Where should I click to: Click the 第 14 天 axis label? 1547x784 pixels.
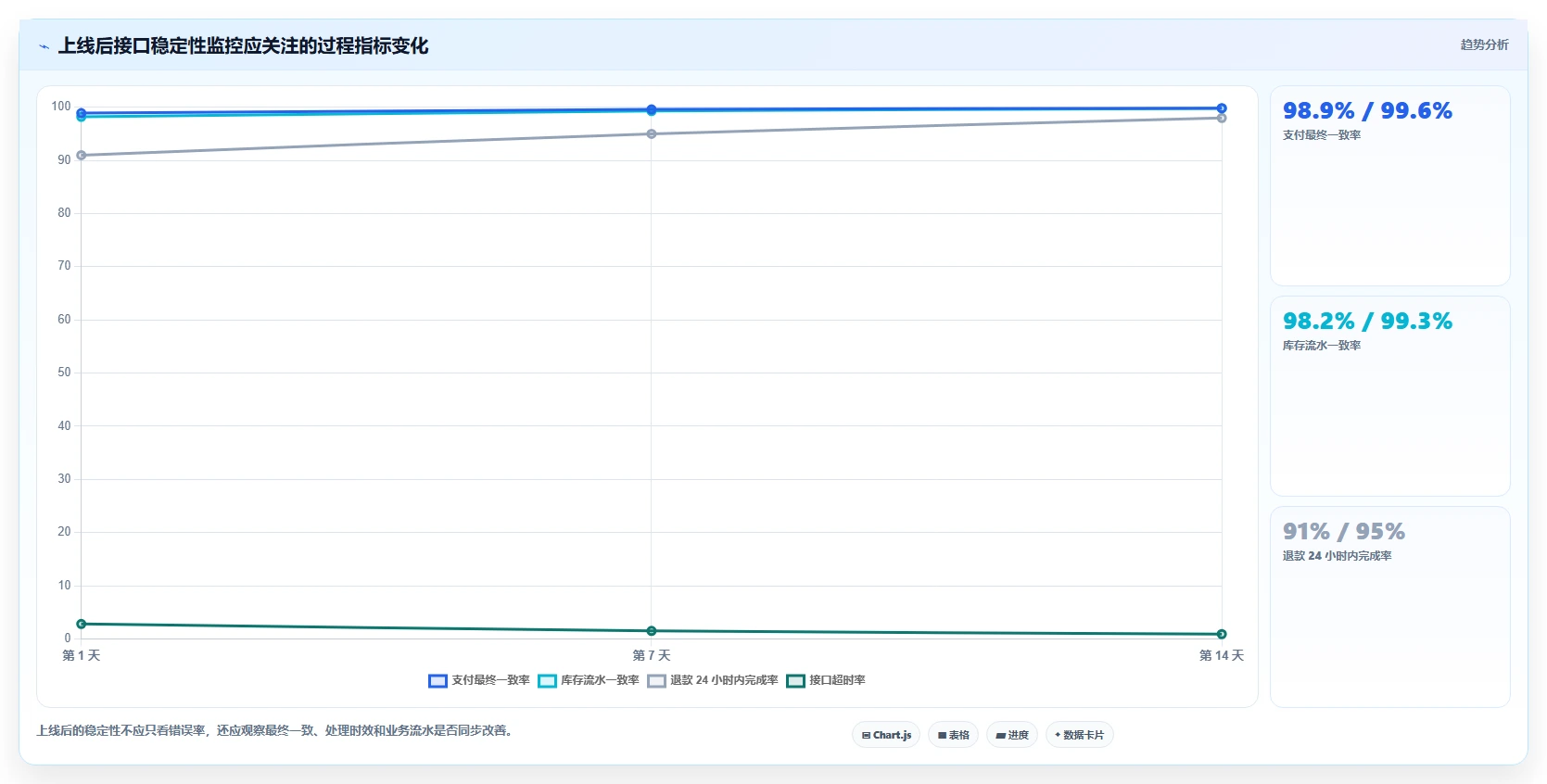click(x=1222, y=655)
